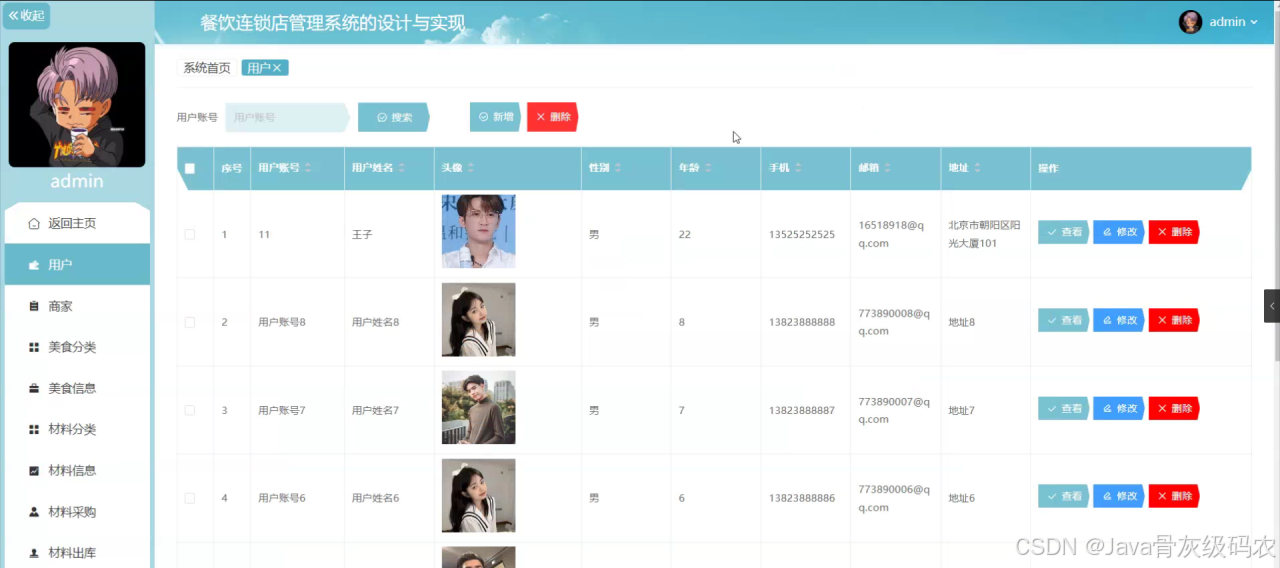Open avatar photo of 用户姓名7
The width and height of the screenshot is (1280, 568).
tap(479, 408)
